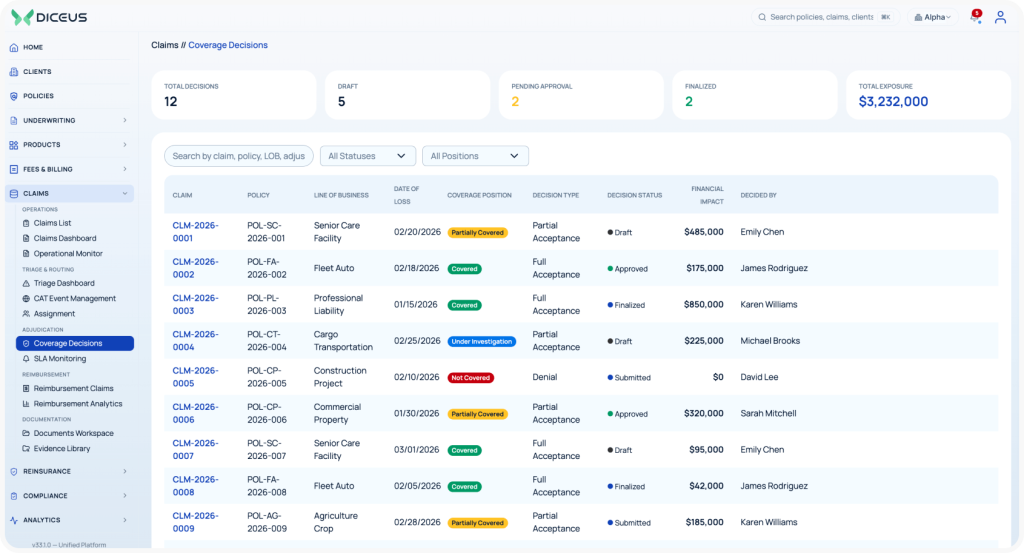Focus the global search policies box
Screen dimensions: 1024x553
click(825, 17)
